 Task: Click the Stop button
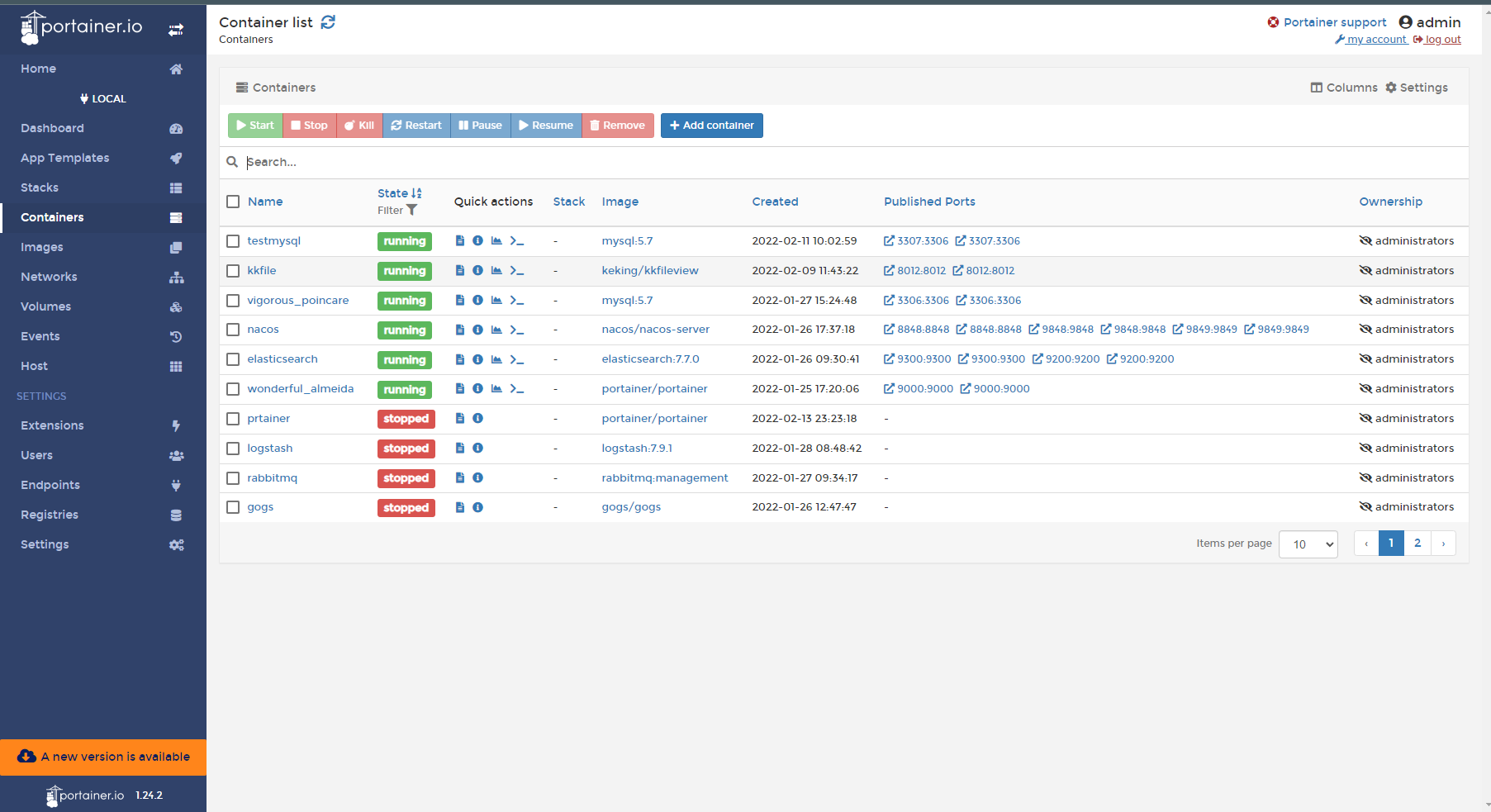[310, 126]
